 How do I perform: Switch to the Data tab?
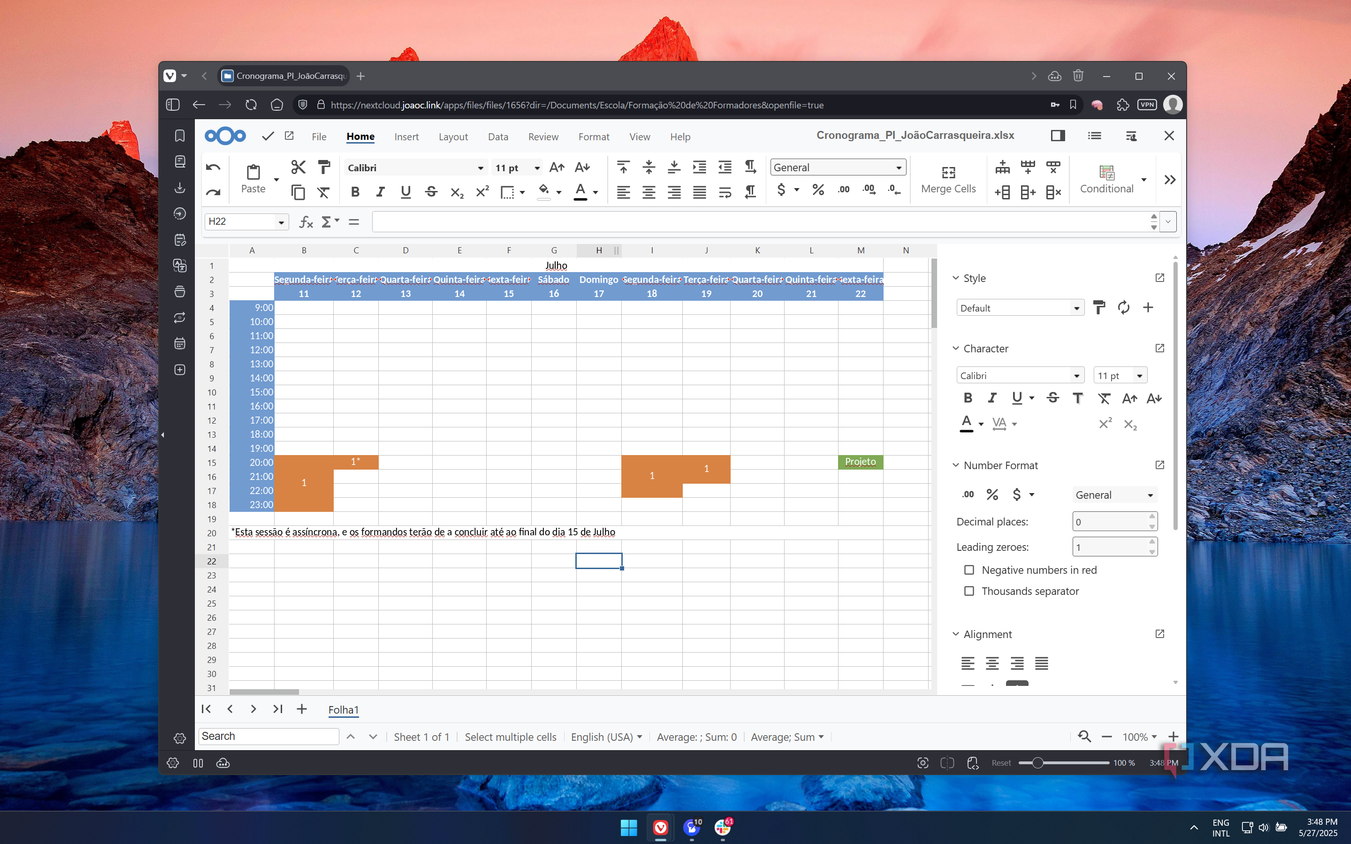[498, 137]
